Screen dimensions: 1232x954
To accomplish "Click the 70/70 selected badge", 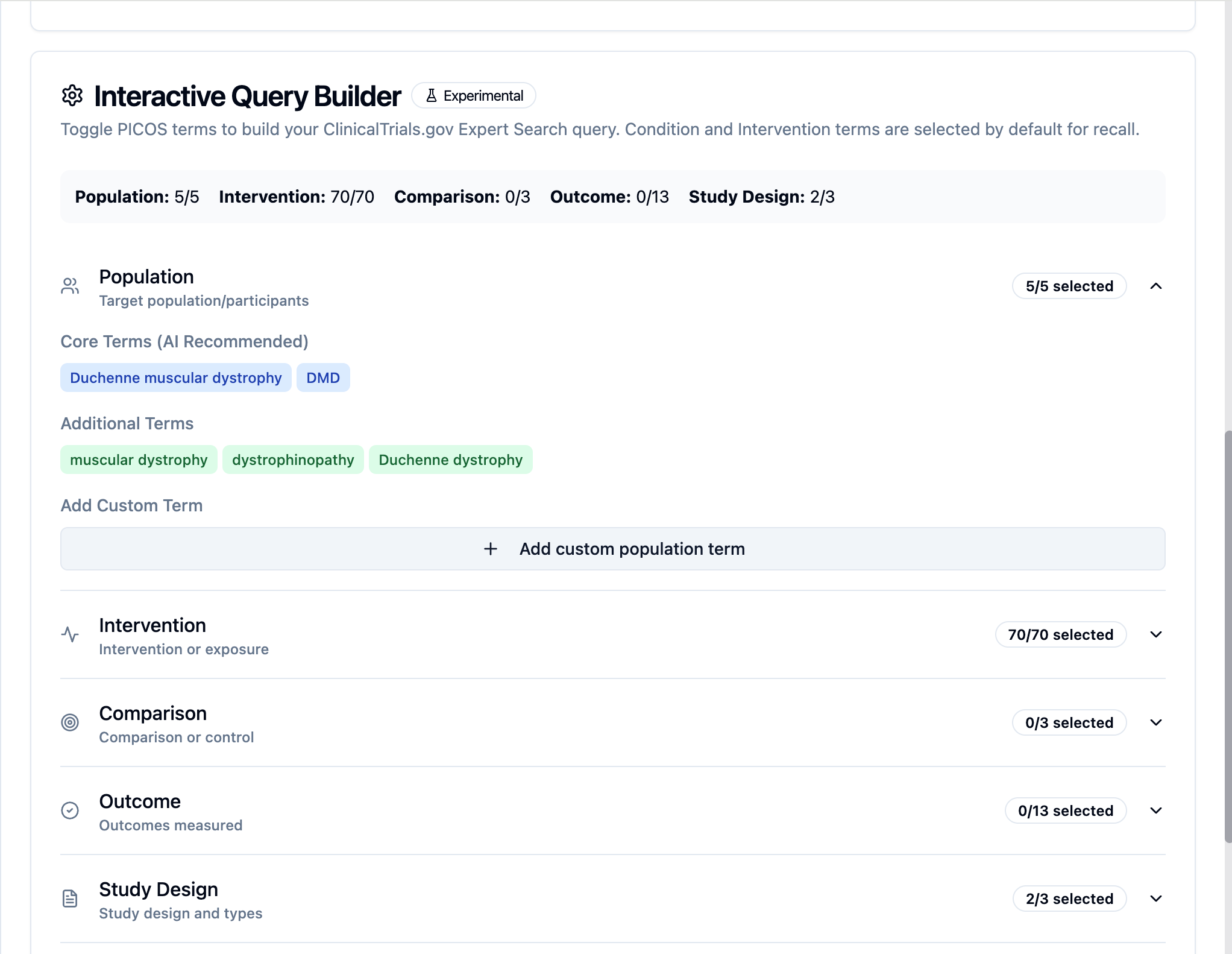I will pyautogui.click(x=1060, y=634).
